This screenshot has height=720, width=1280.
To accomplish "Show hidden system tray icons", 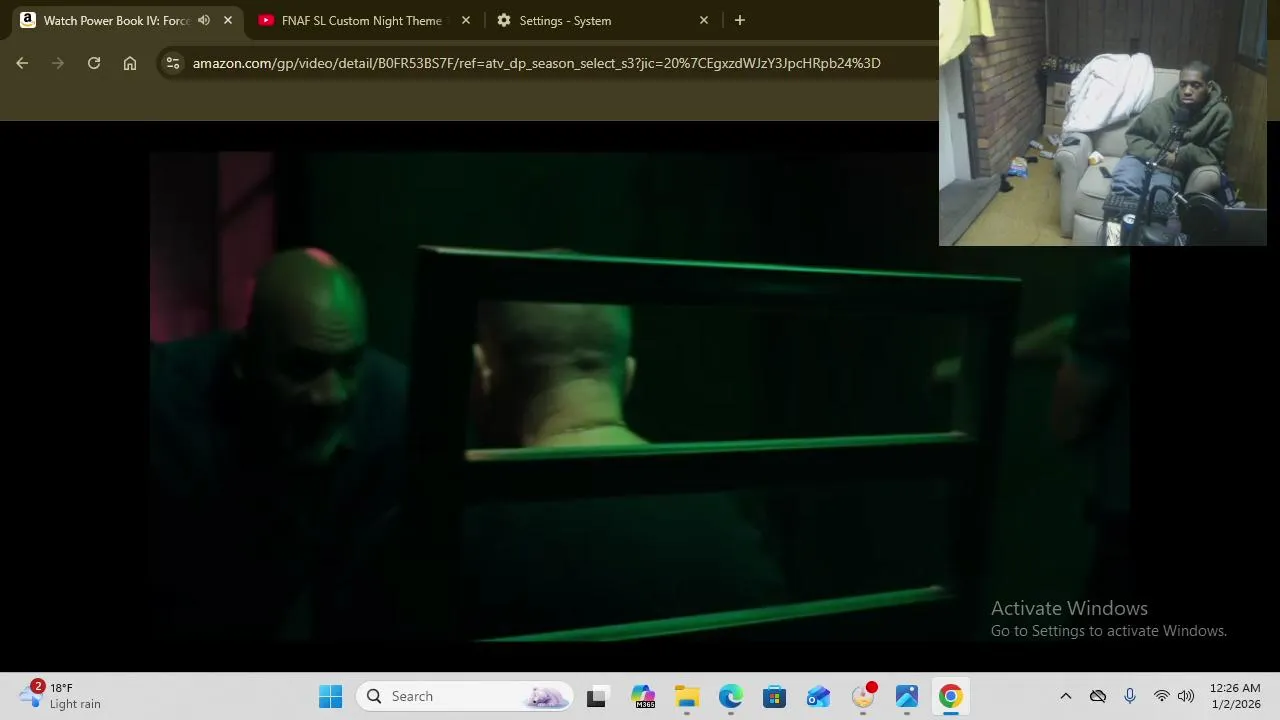I will (1066, 696).
